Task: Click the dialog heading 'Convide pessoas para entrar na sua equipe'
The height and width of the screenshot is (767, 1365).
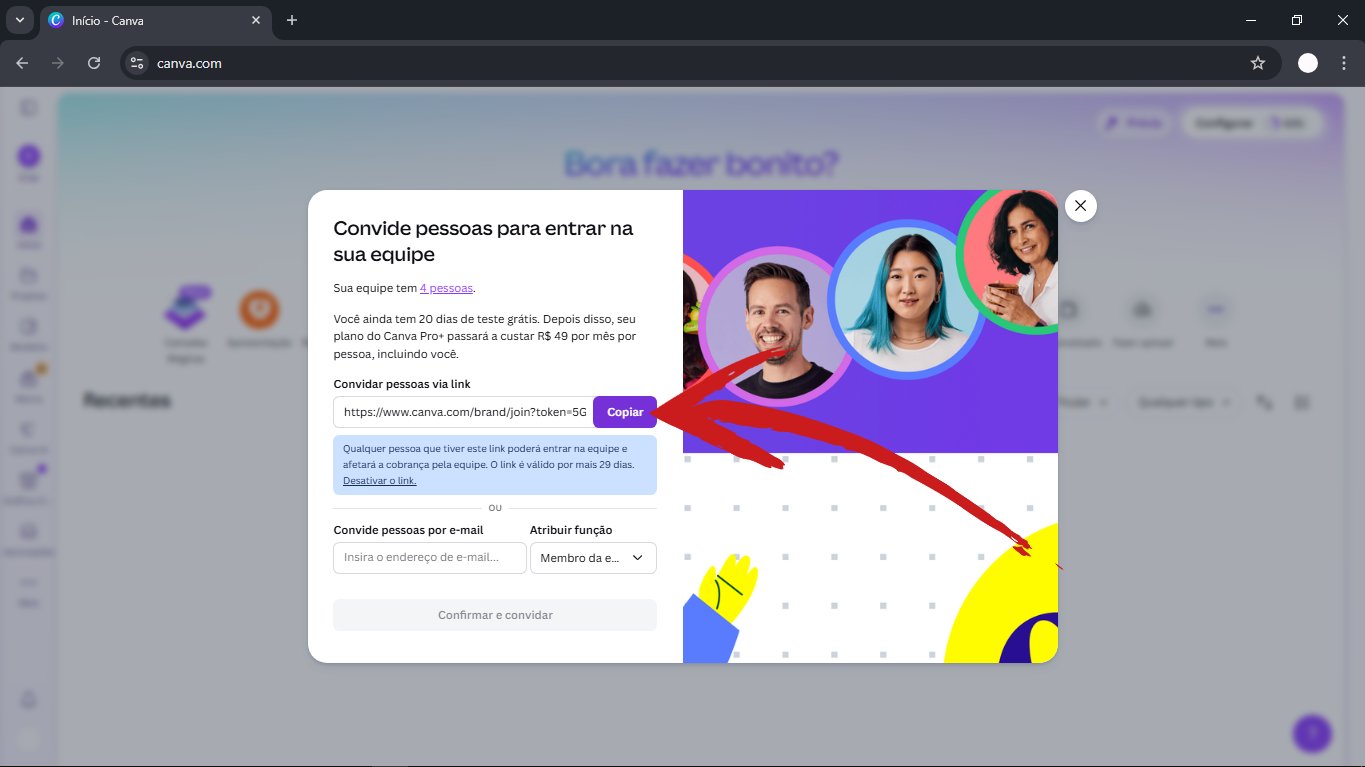Action: coord(483,241)
